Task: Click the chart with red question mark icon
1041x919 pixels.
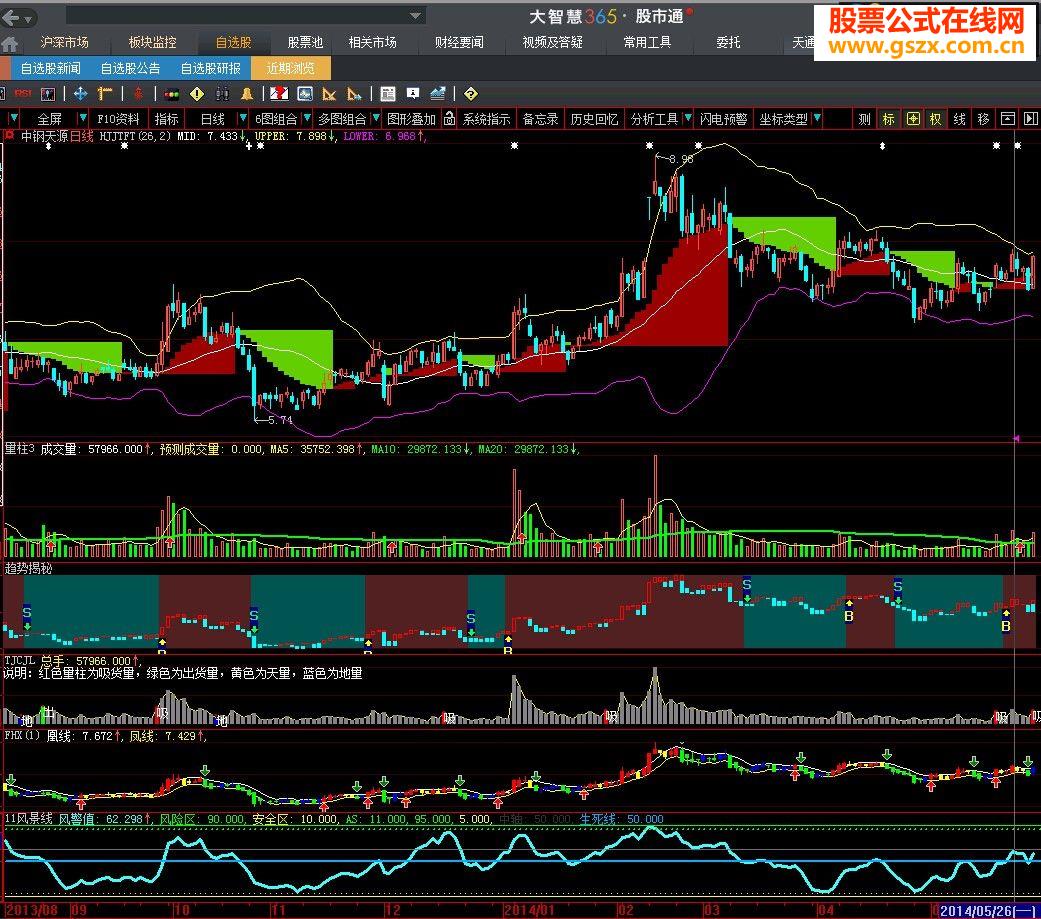Action: pos(279,94)
